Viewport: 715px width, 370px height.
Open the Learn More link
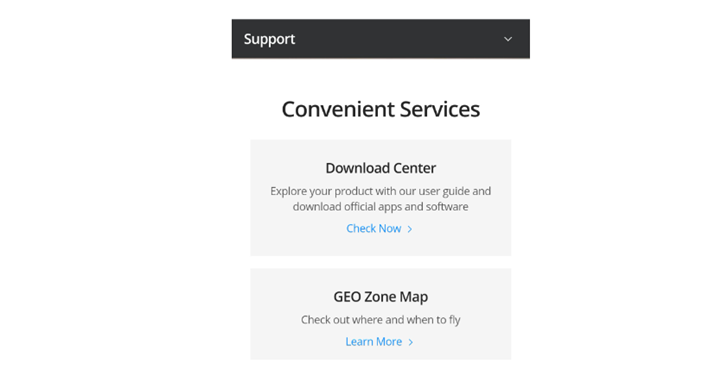(x=373, y=342)
